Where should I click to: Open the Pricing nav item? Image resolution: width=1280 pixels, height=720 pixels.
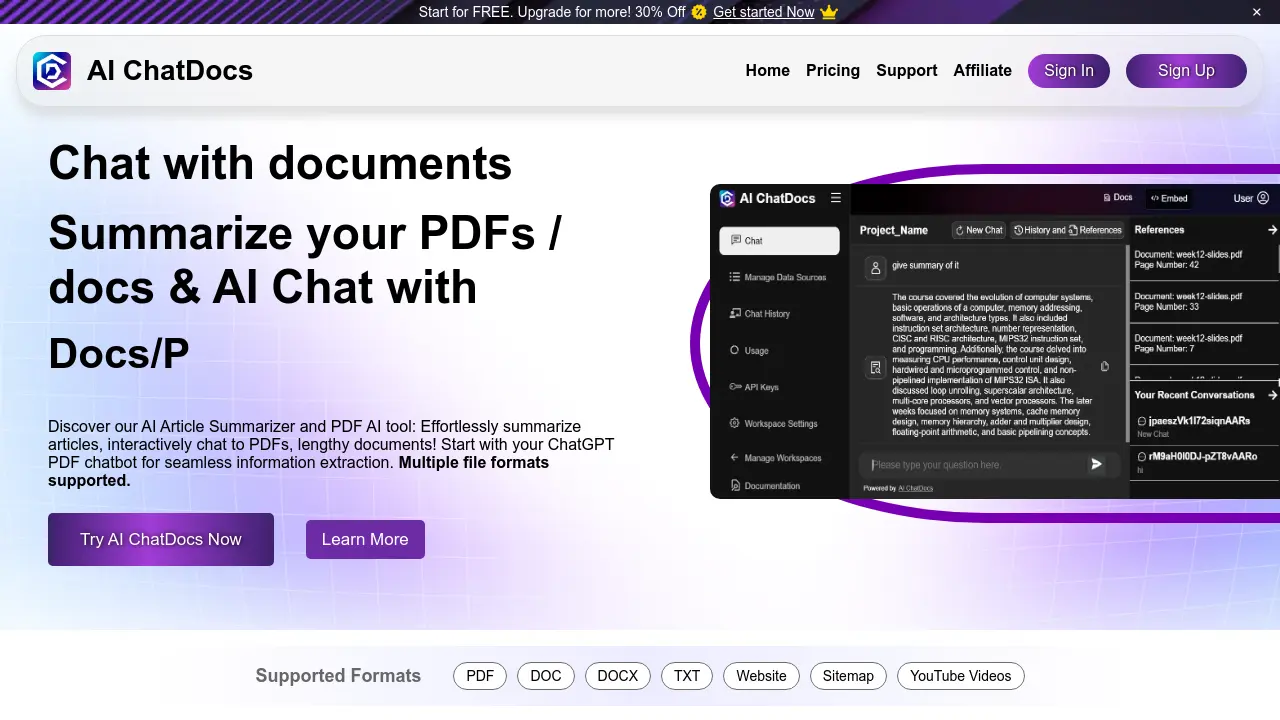point(833,71)
